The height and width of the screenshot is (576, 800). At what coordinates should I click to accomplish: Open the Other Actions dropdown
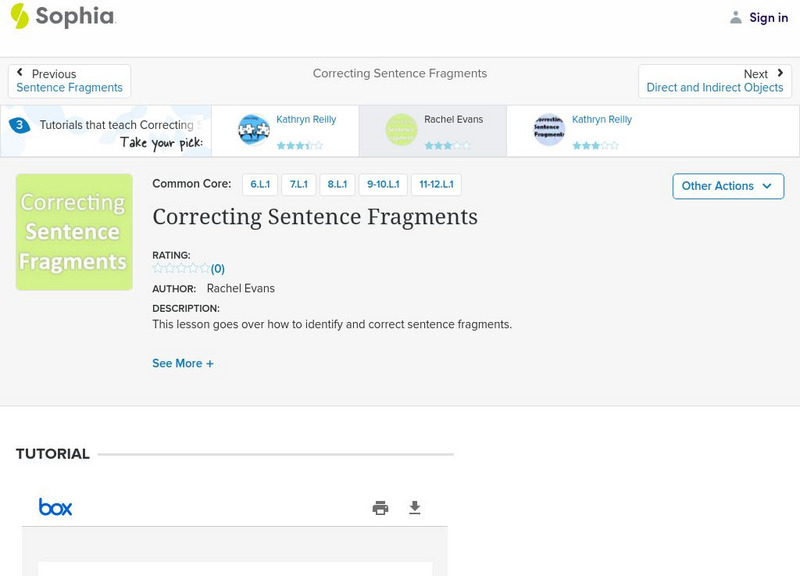727,186
